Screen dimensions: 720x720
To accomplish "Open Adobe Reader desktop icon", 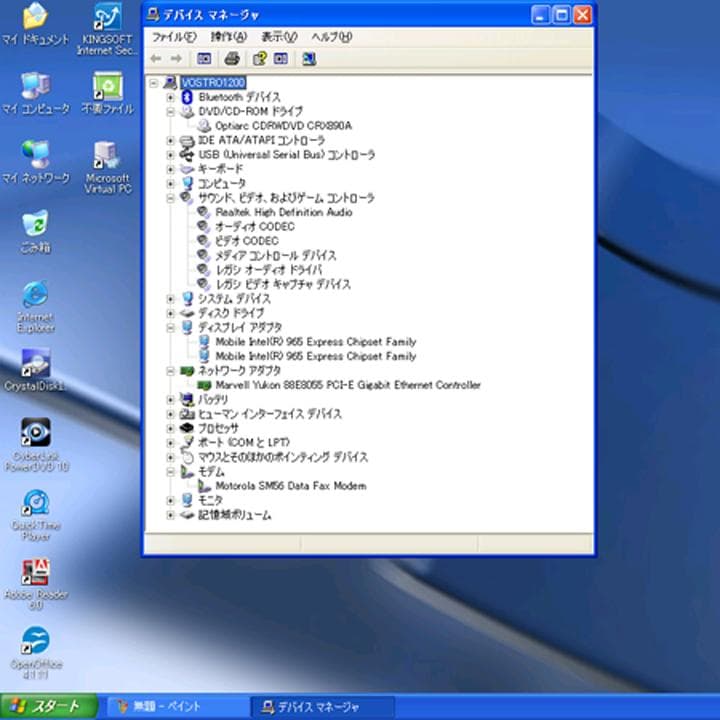I will pyautogui.click(x=35, y=584).
